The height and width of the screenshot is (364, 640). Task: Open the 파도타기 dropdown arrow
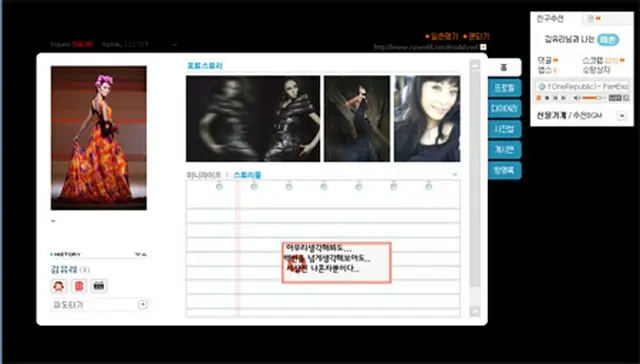click(x=142, y=304)
